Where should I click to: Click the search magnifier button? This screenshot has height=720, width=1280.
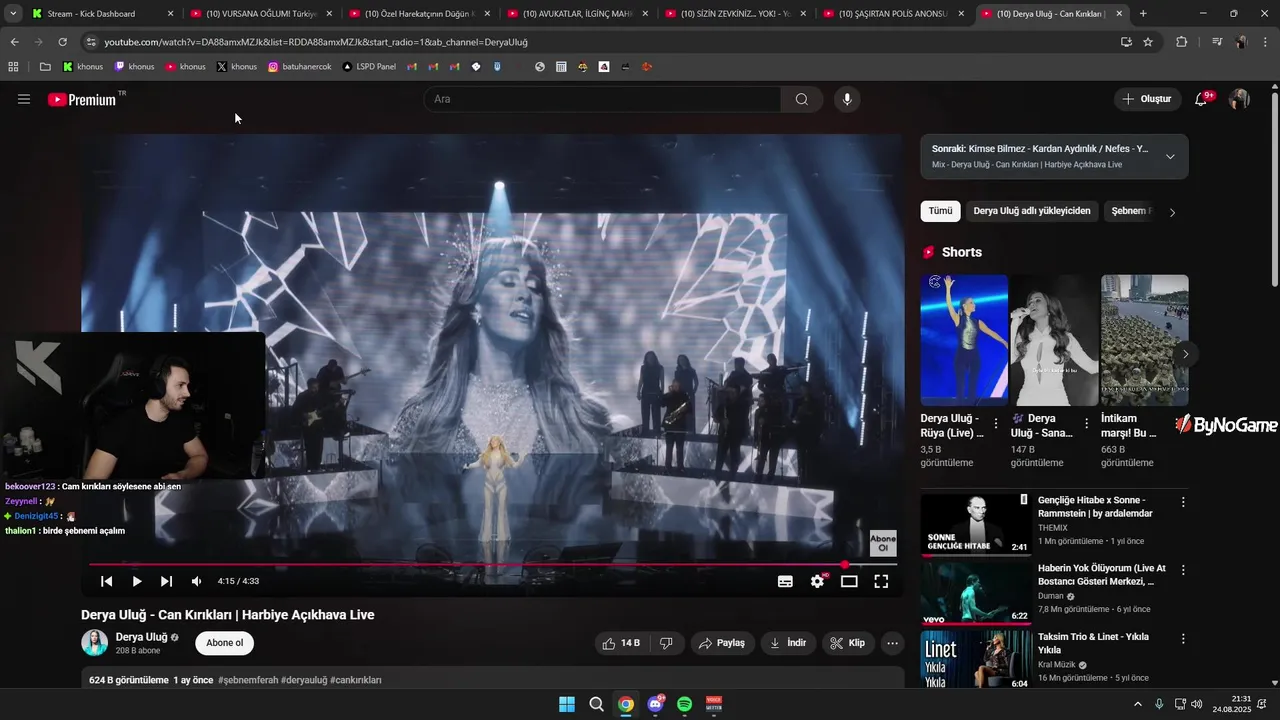point(802,99)
